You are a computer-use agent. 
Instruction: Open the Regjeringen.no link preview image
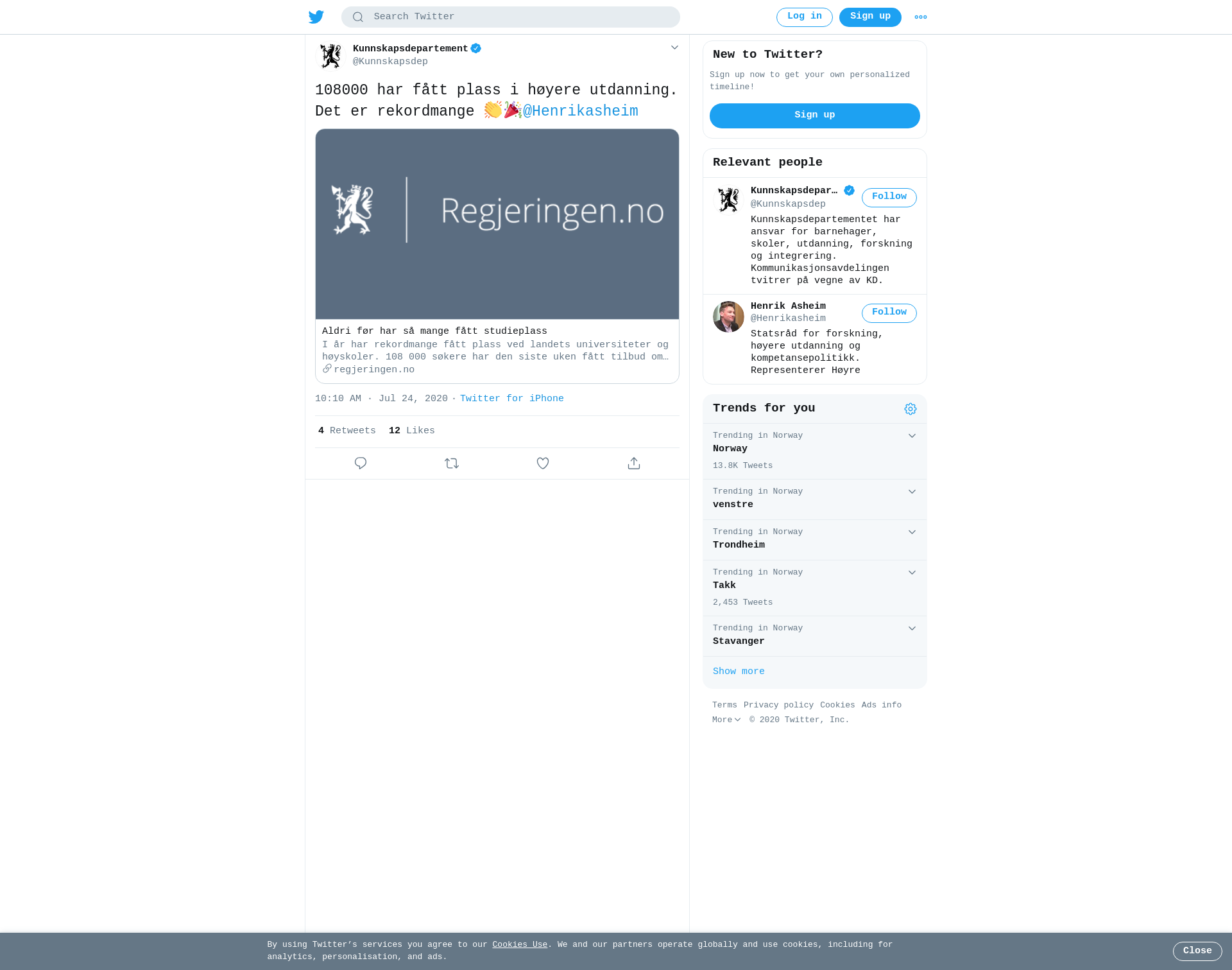coord(497,224)
